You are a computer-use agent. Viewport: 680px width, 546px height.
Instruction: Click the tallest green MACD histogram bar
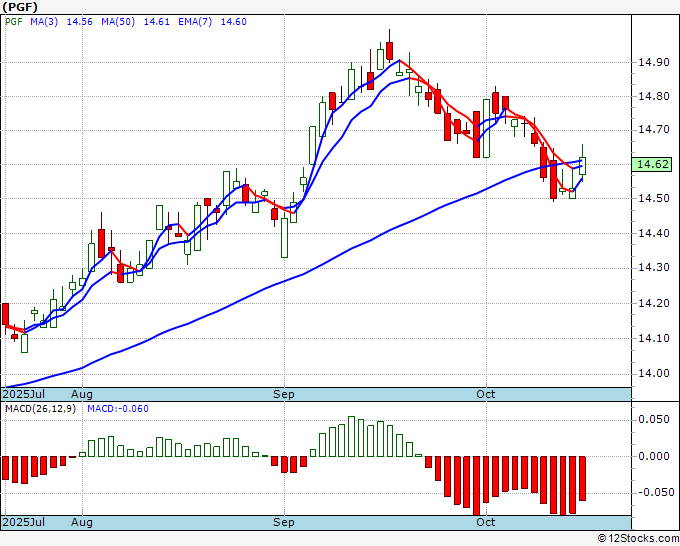tap(351, 436)
